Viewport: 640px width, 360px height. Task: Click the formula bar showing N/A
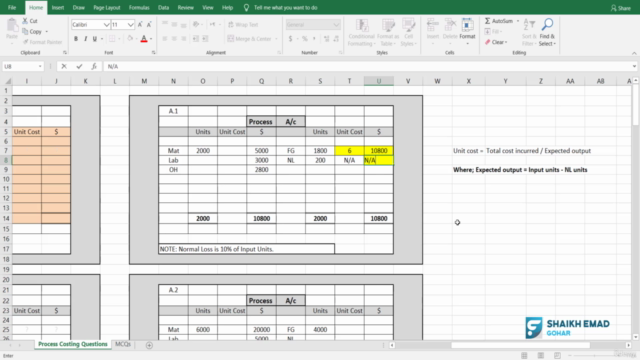click(x=367, y=66)
